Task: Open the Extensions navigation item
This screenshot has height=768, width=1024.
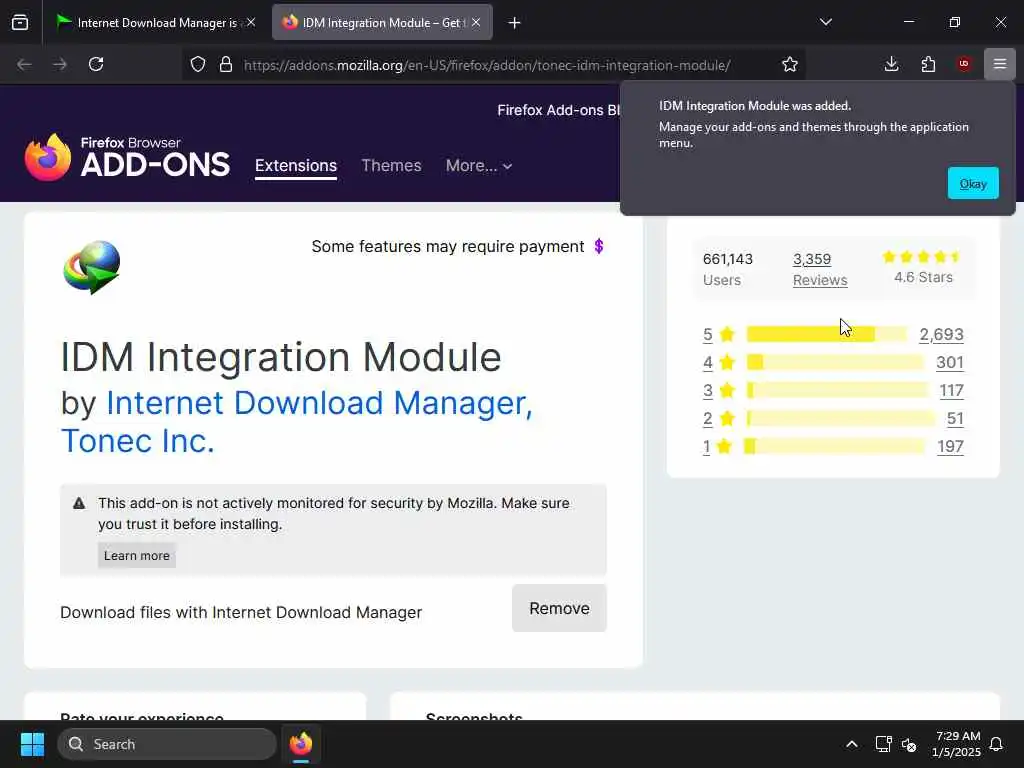Action: [296, 166]
